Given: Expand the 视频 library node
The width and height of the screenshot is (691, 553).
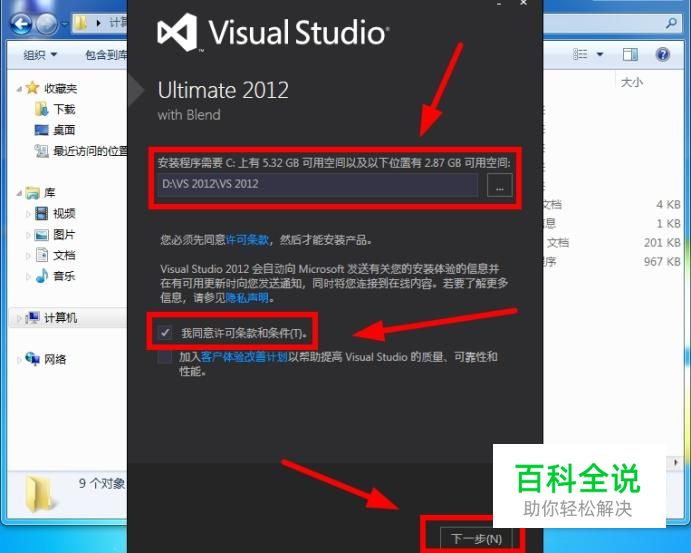Looking at the screenshot, I should click(28, 214).
